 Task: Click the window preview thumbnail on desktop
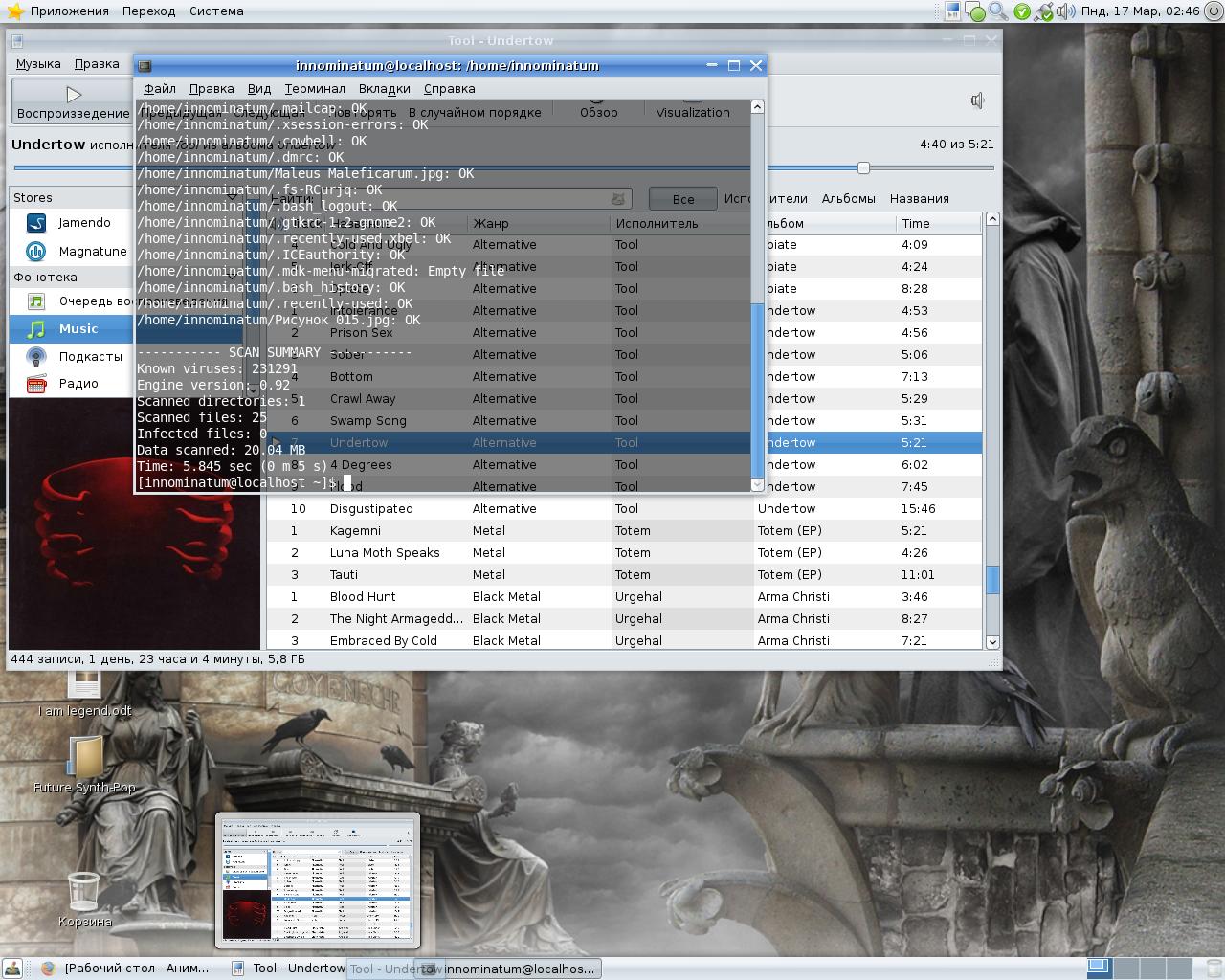318,880
